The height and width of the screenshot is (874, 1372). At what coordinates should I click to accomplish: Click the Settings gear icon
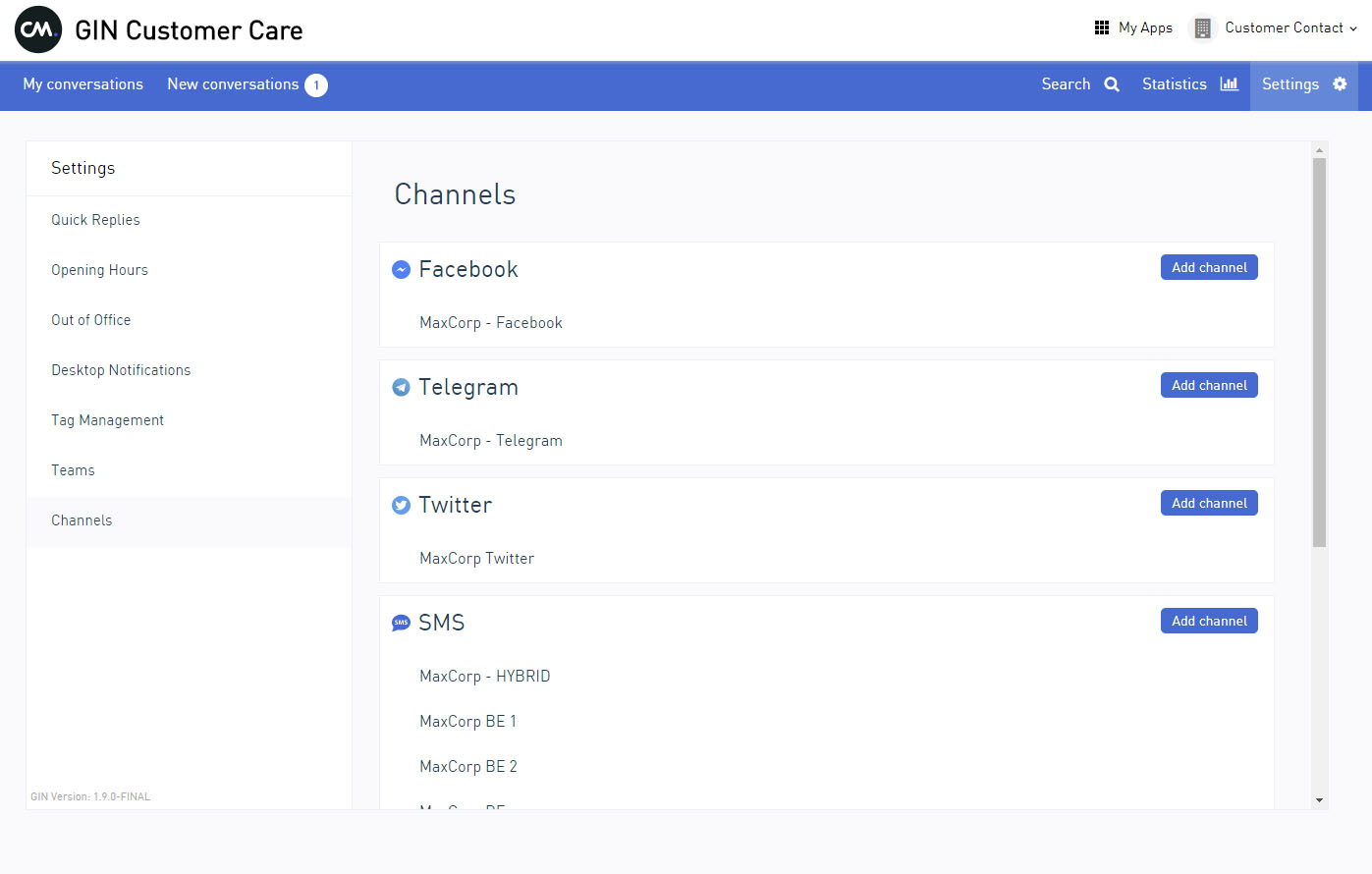pyautogui.click(x=1340, y=83)
